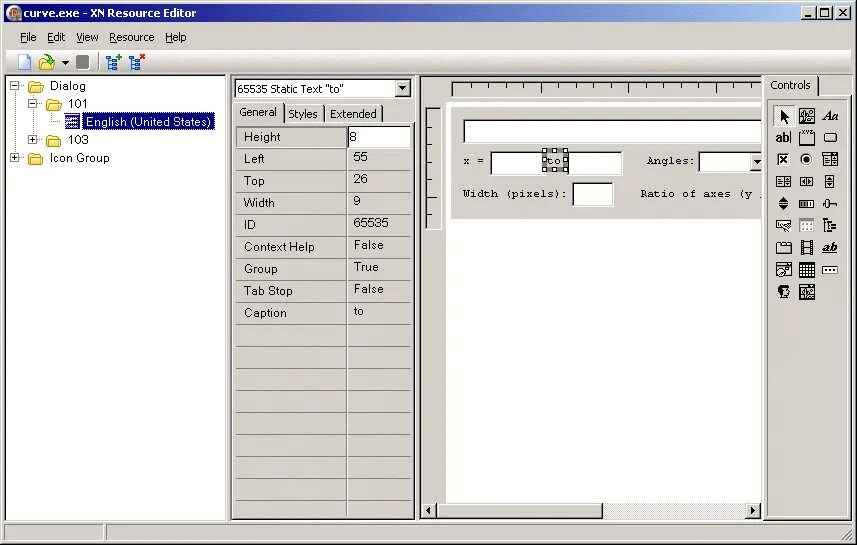Viewport: 857px width, 545px height.
Task: Choose the custom control head icon
Action: tap(784, 291)
